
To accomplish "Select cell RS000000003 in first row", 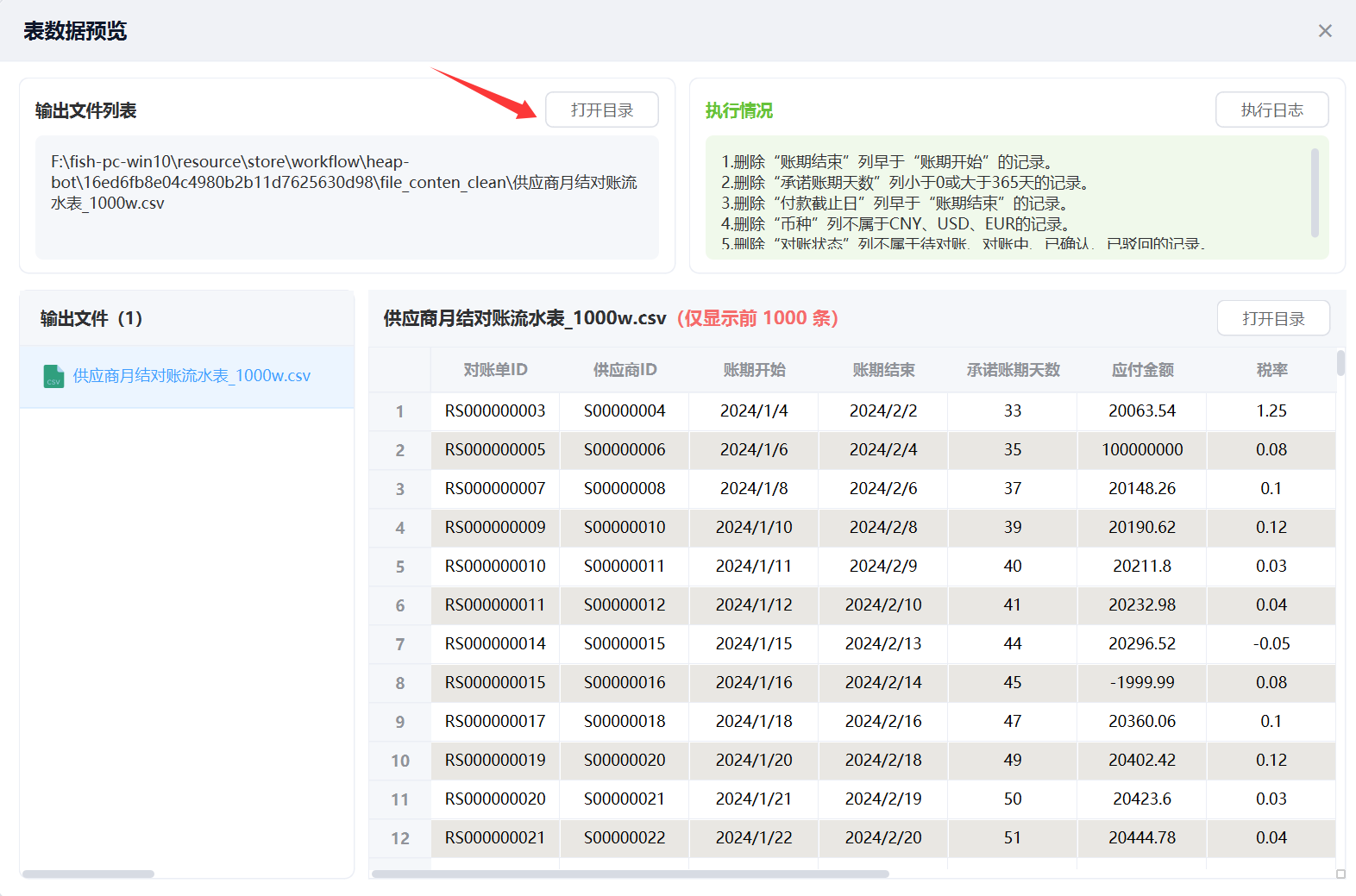I will pos(495,411).
